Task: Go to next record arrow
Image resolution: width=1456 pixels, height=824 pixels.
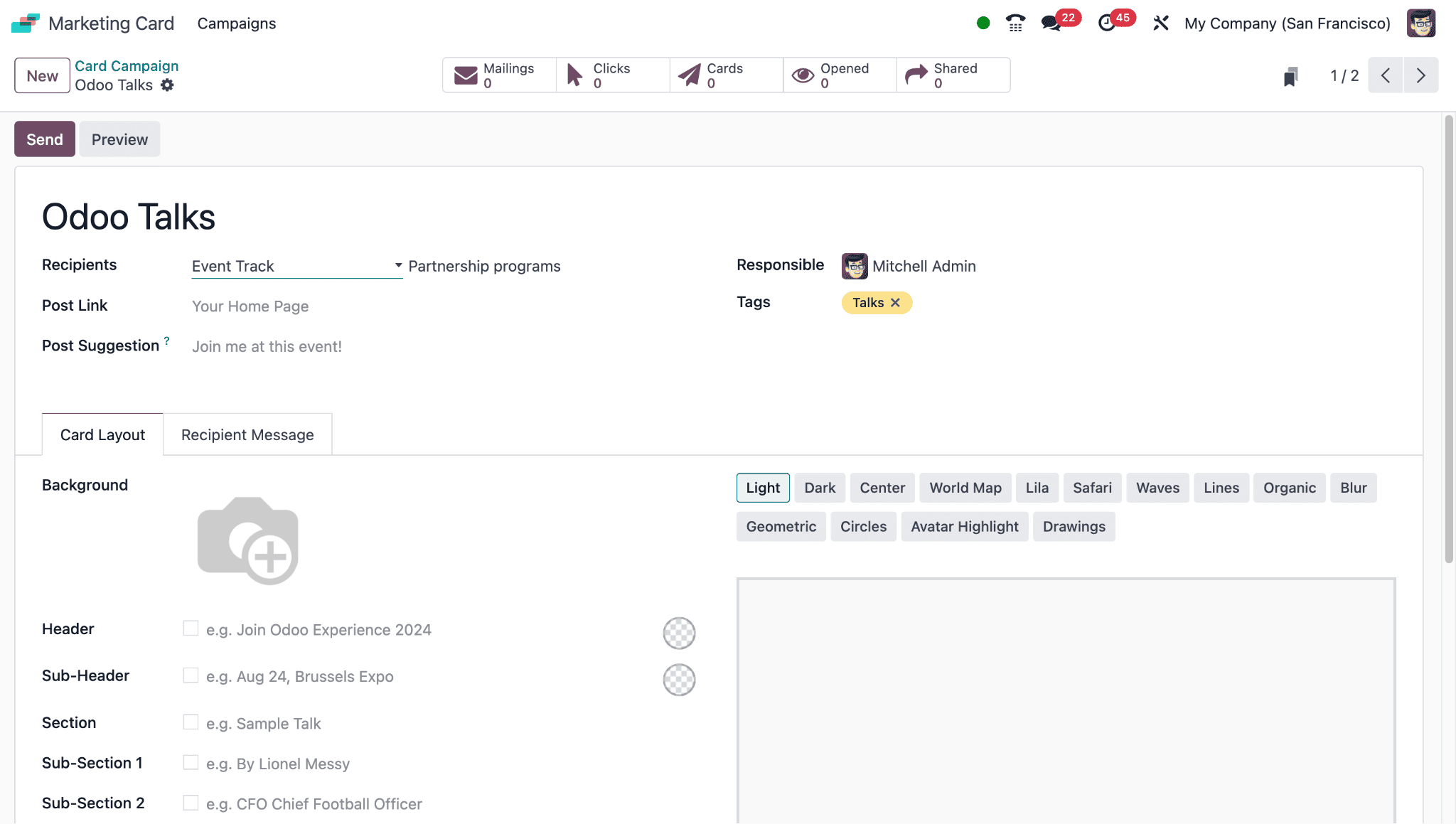Action: [1420, 75]
